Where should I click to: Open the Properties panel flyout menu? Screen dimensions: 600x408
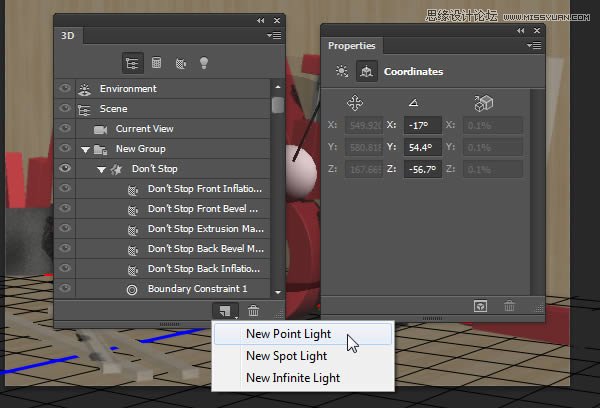click(x=534, y=46)
